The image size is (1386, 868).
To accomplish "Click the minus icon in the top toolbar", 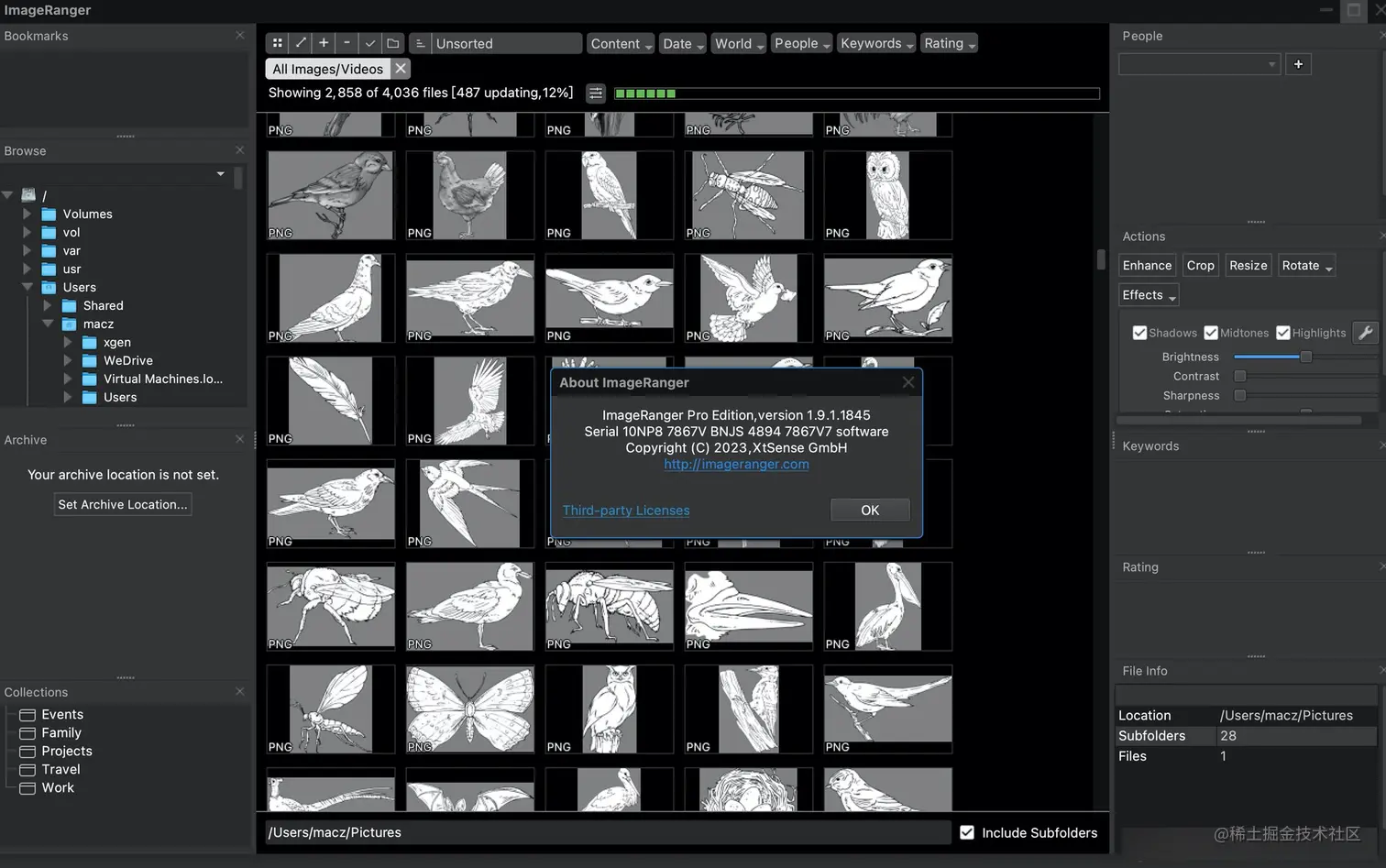I will (346, 43).
